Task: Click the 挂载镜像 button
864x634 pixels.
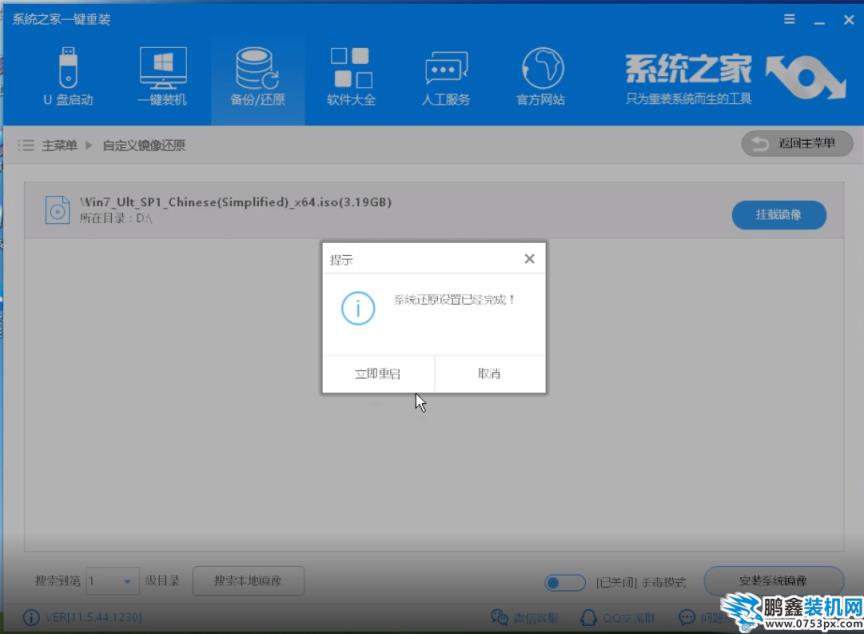Action: tap(779, 215)
